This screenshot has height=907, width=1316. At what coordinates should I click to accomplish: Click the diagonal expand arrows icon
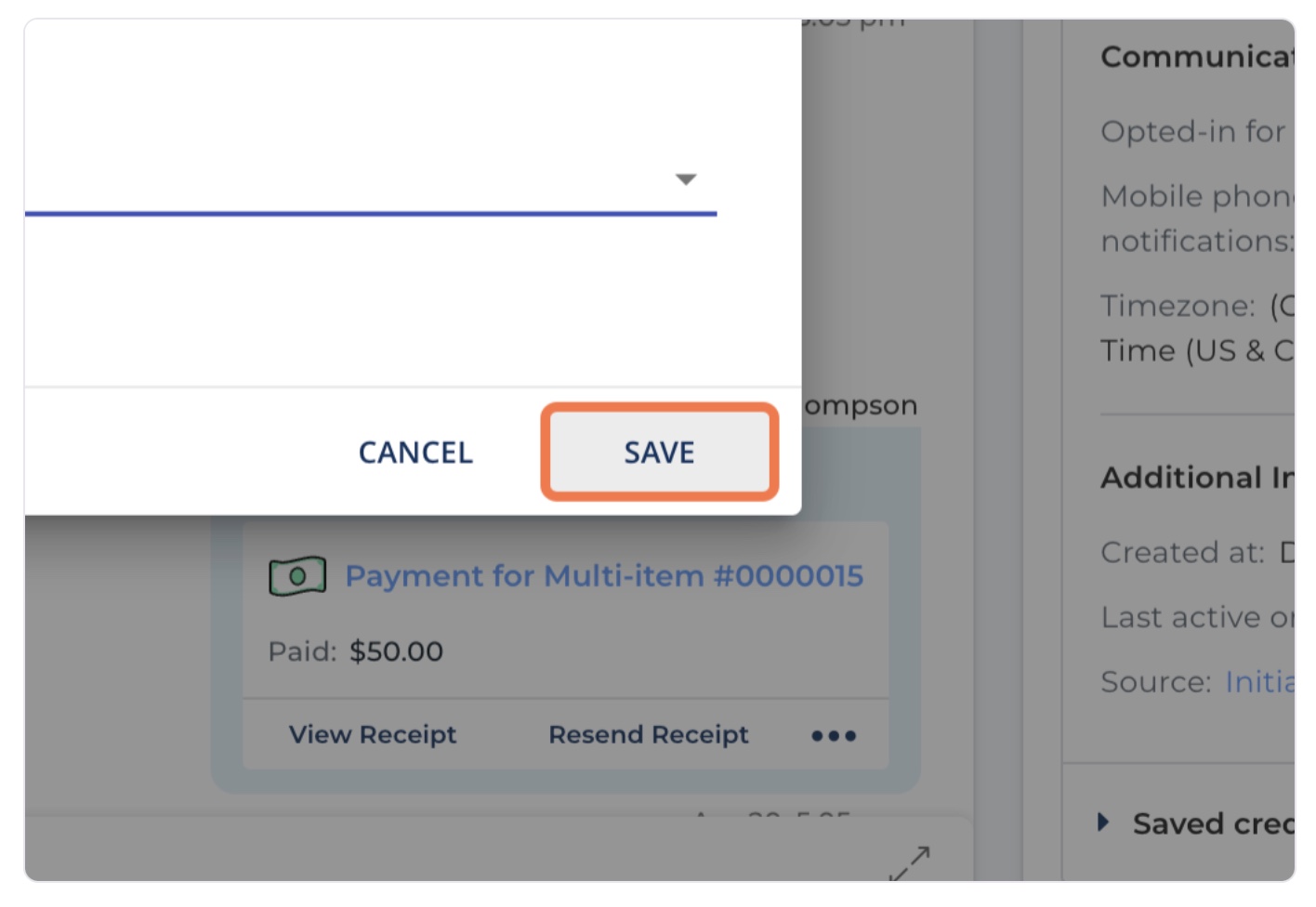click(909, 863)
